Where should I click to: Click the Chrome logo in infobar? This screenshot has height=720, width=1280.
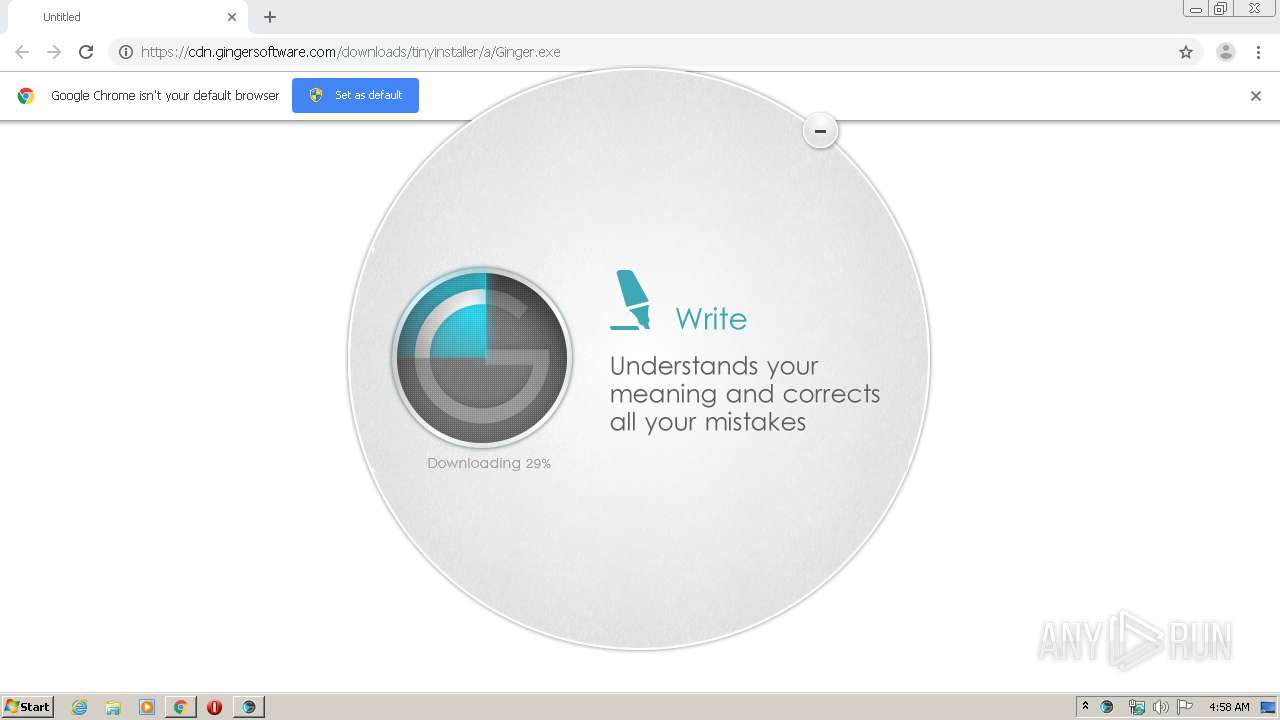tap(26, 96)
